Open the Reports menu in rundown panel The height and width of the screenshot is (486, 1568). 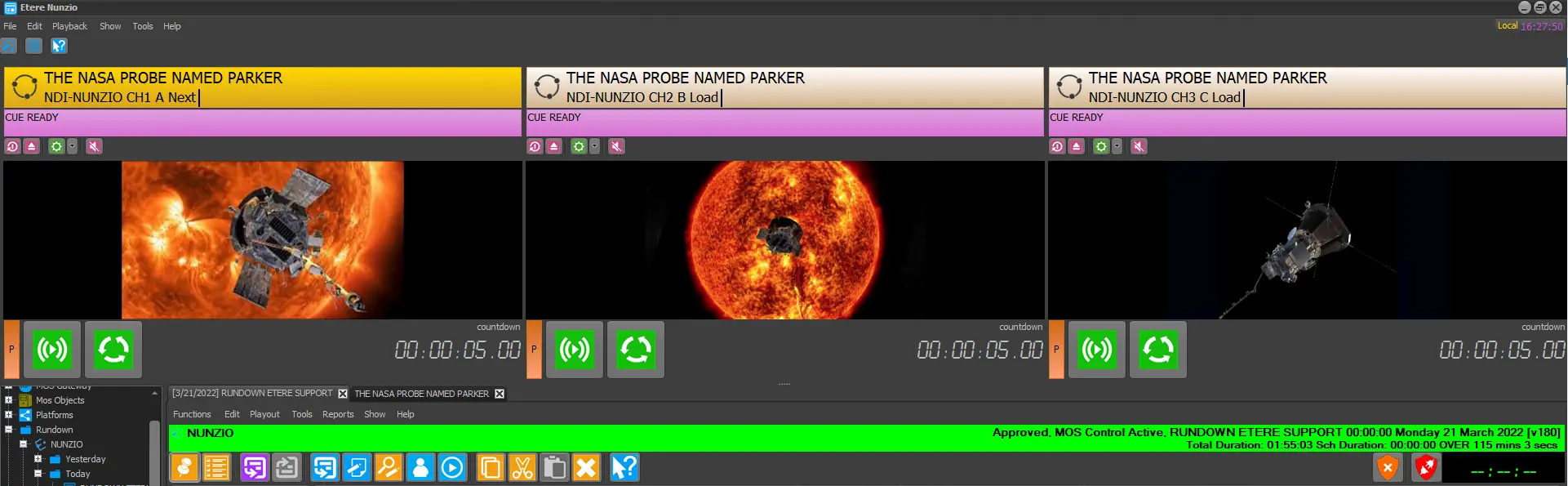click(338, 414)
